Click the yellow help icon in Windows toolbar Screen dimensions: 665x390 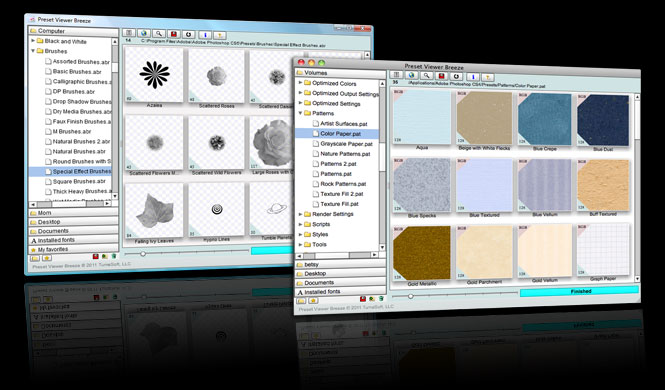[220, 35]
